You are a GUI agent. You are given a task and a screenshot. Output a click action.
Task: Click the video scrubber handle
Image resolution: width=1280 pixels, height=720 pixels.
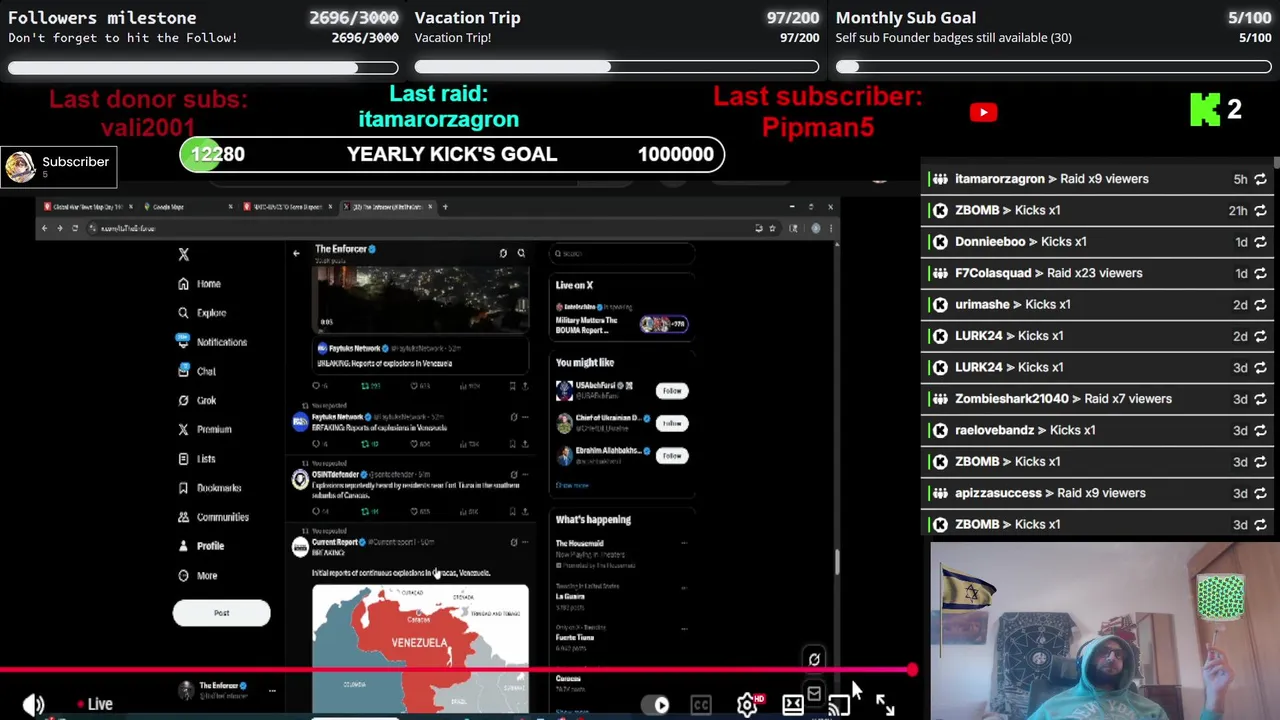coord(912,670)
